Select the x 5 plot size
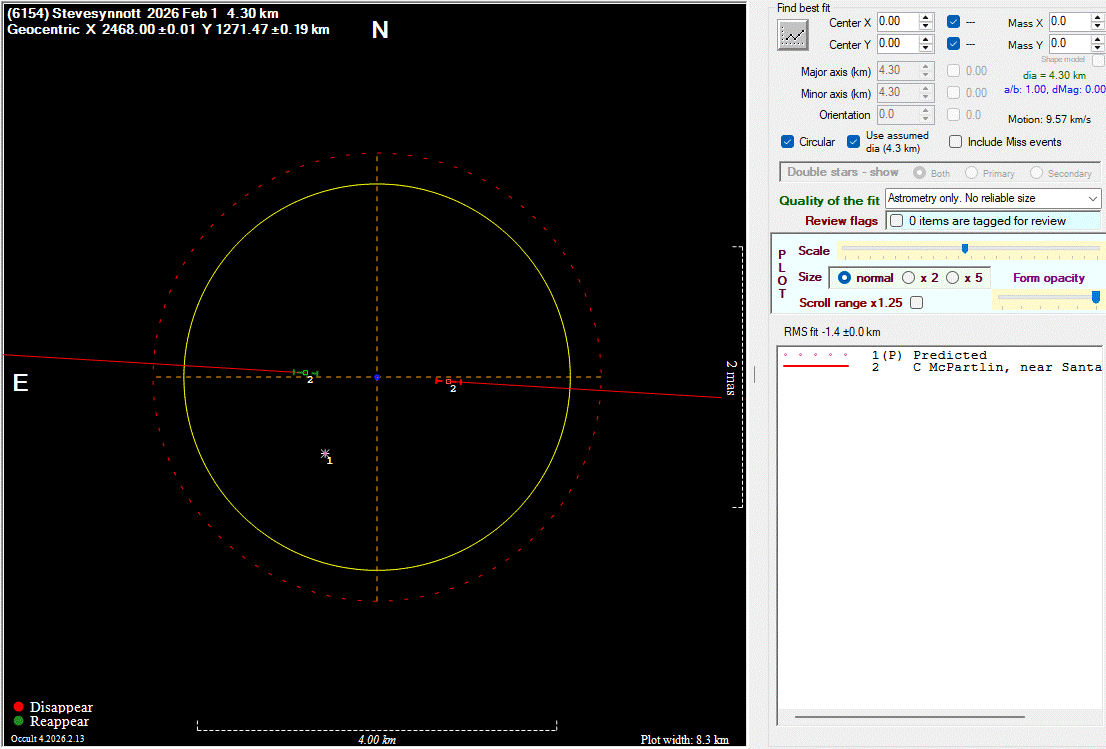 pyautogui.click(x=952, y=278)
